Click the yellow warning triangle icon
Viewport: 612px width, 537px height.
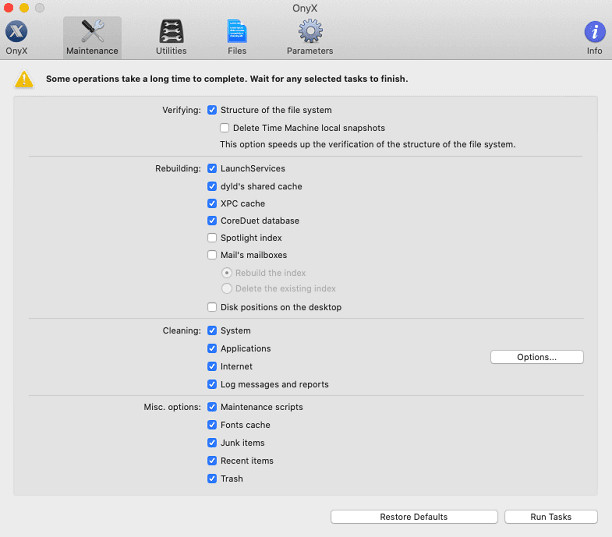pyautogui.click(x=24, y=79)
